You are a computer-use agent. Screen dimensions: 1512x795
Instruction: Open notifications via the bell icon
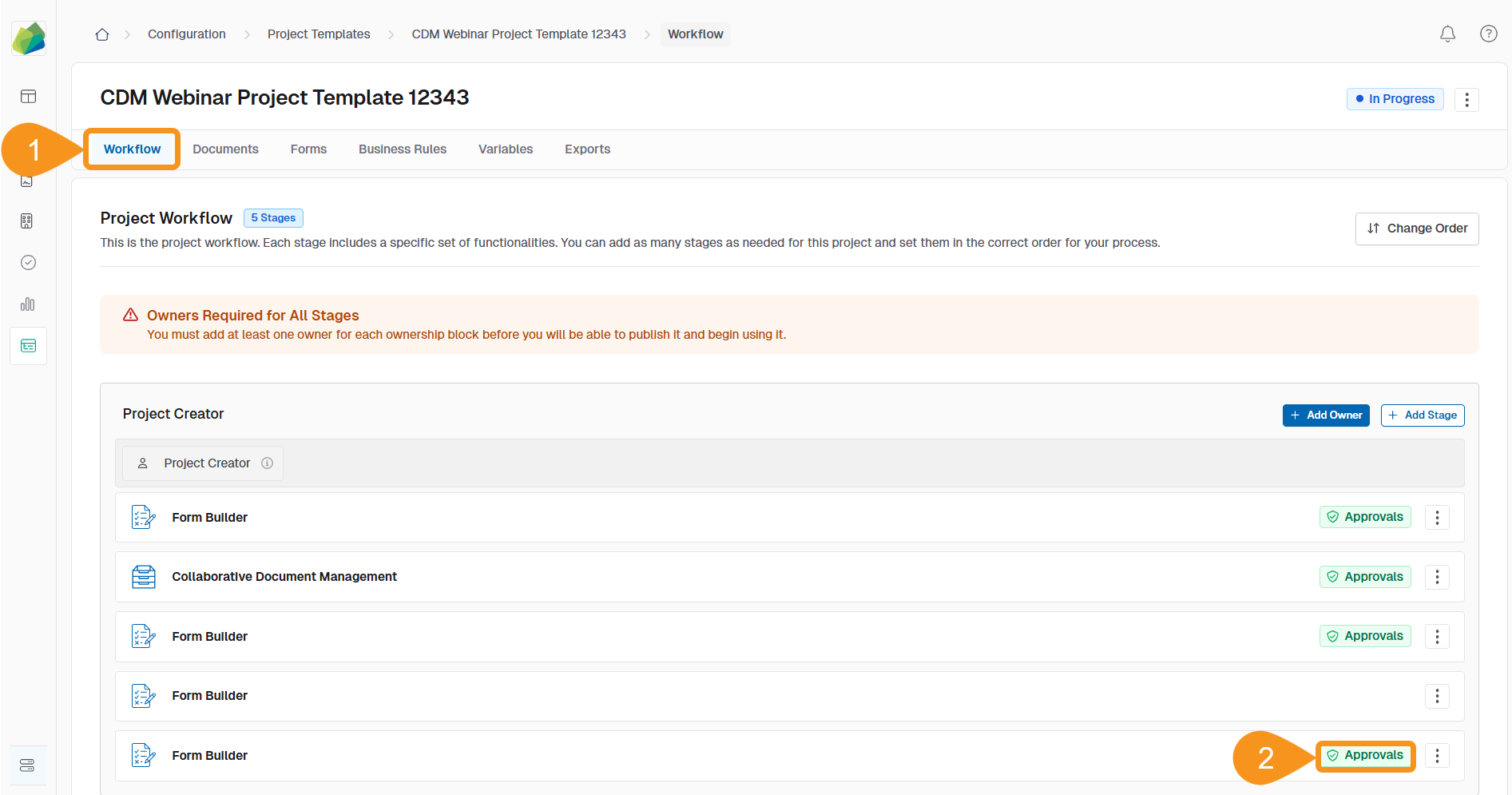tap(1447, 34)
